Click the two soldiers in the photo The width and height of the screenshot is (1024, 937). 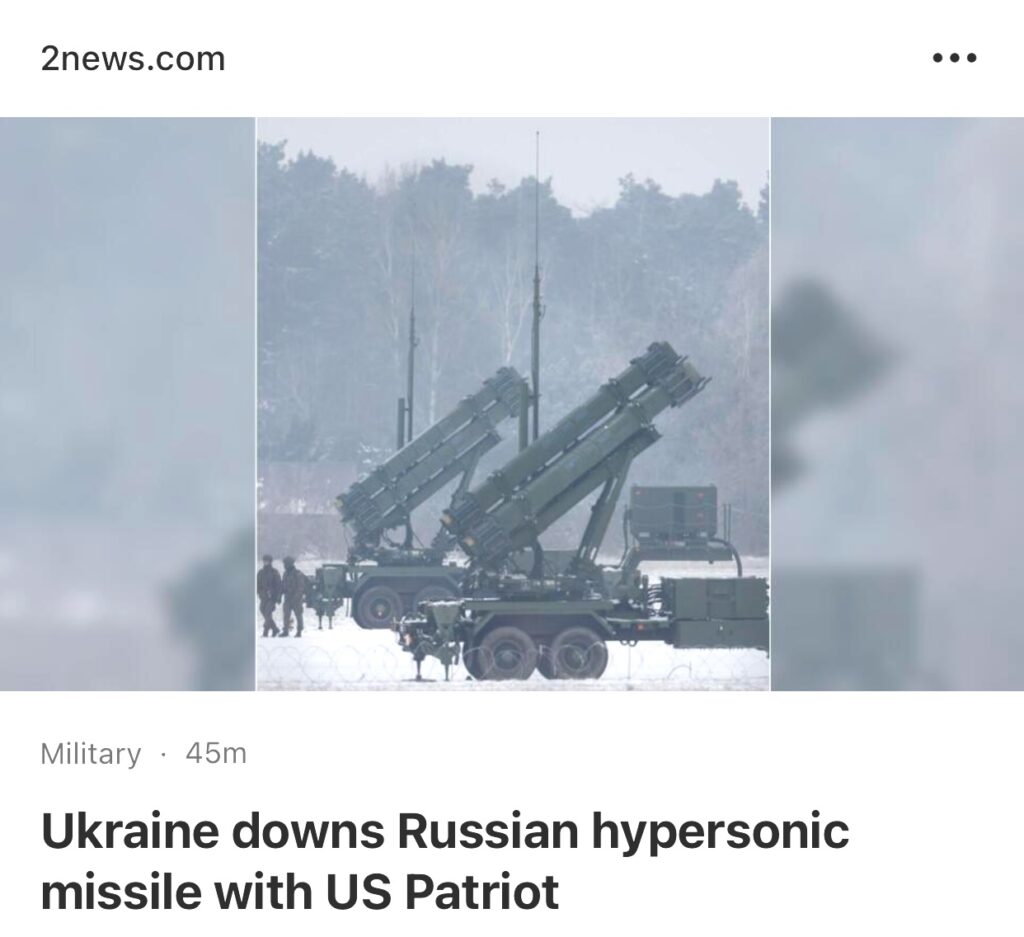point(283,596)
